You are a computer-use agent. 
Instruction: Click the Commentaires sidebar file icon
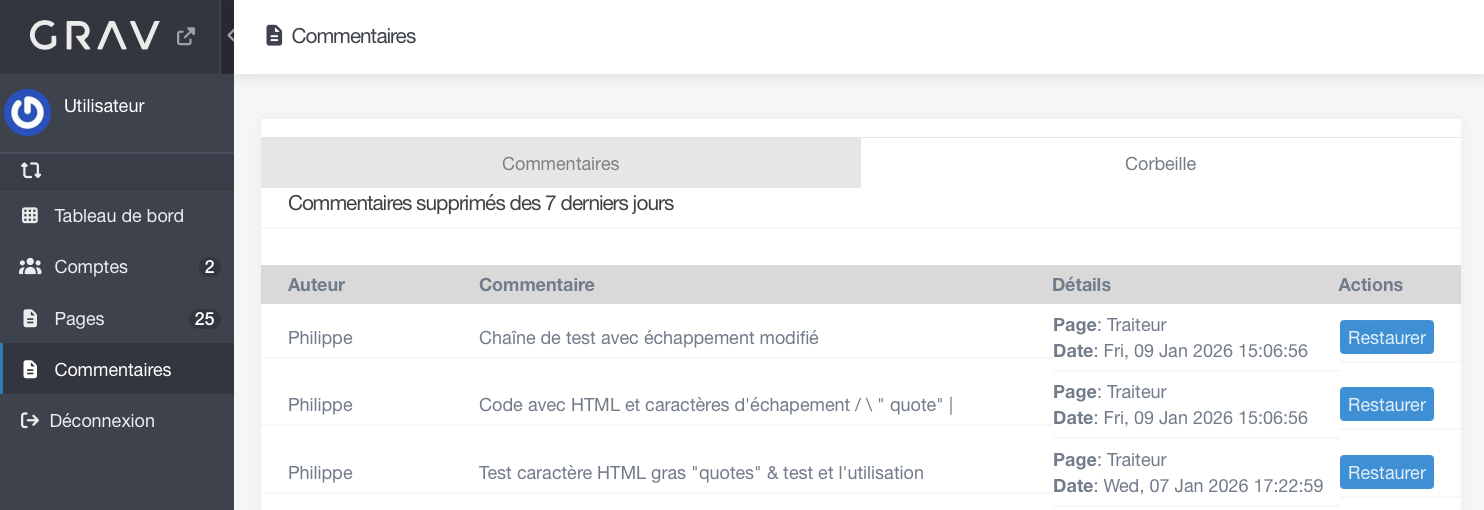(30, 369)
